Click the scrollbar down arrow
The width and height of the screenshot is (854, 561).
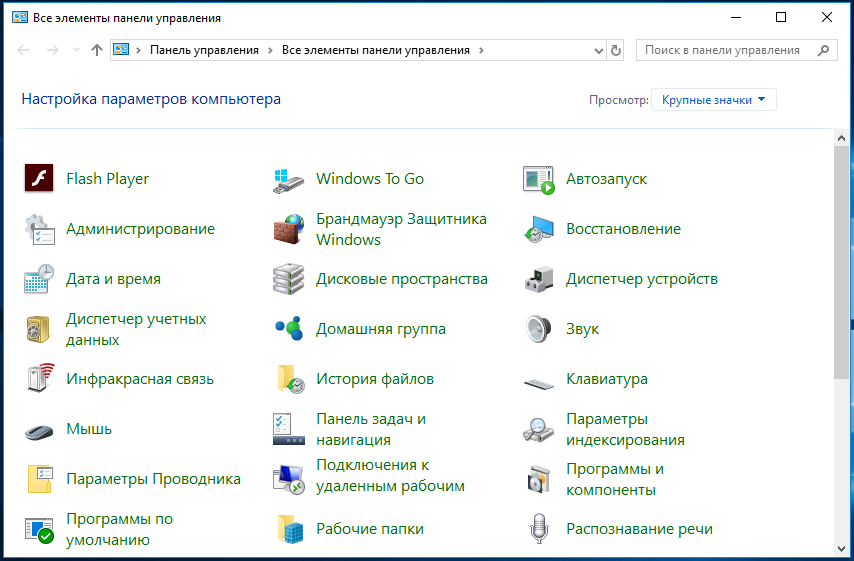841,548
